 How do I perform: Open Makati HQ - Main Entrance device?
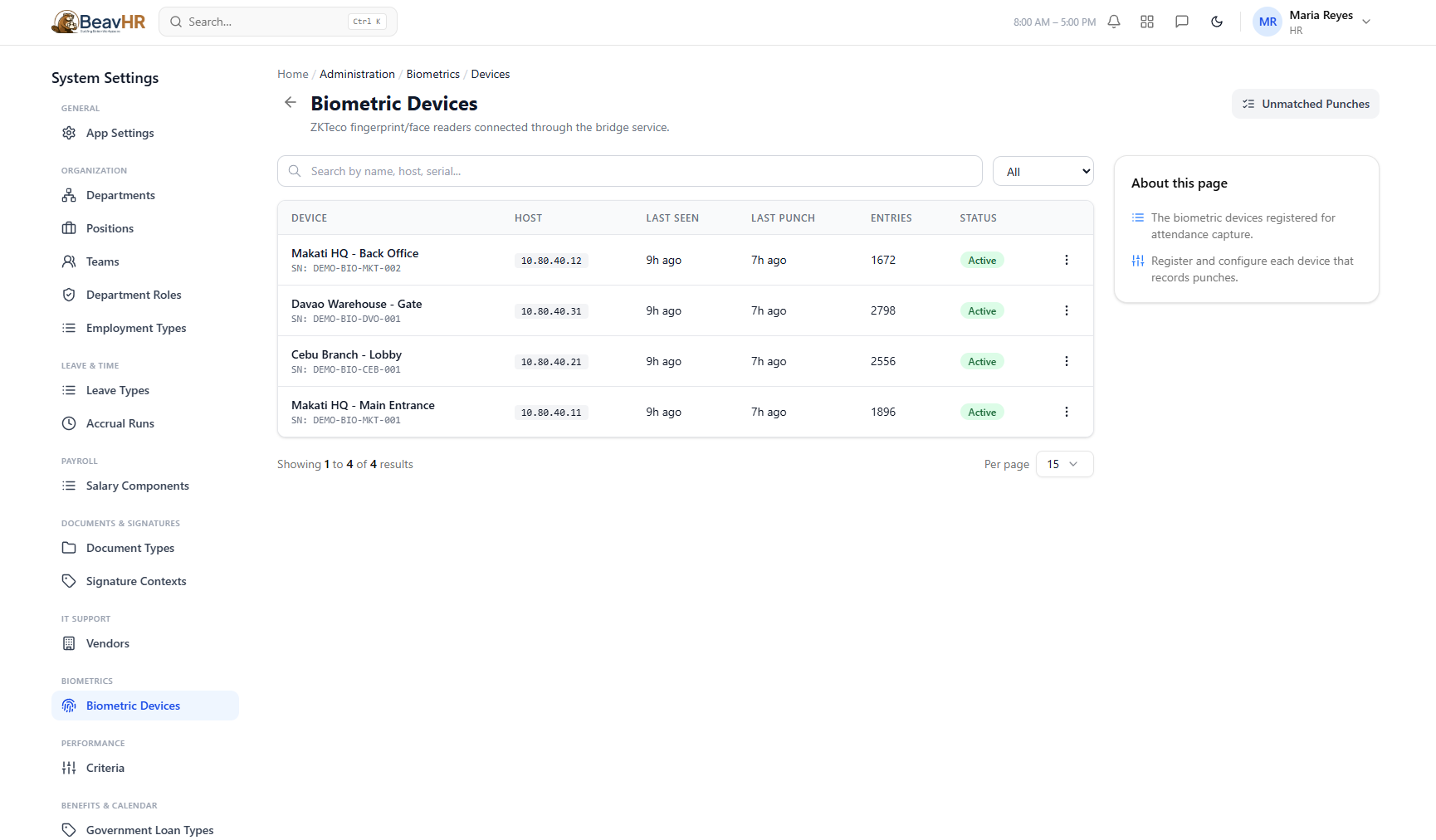click(x=363, y=405)
